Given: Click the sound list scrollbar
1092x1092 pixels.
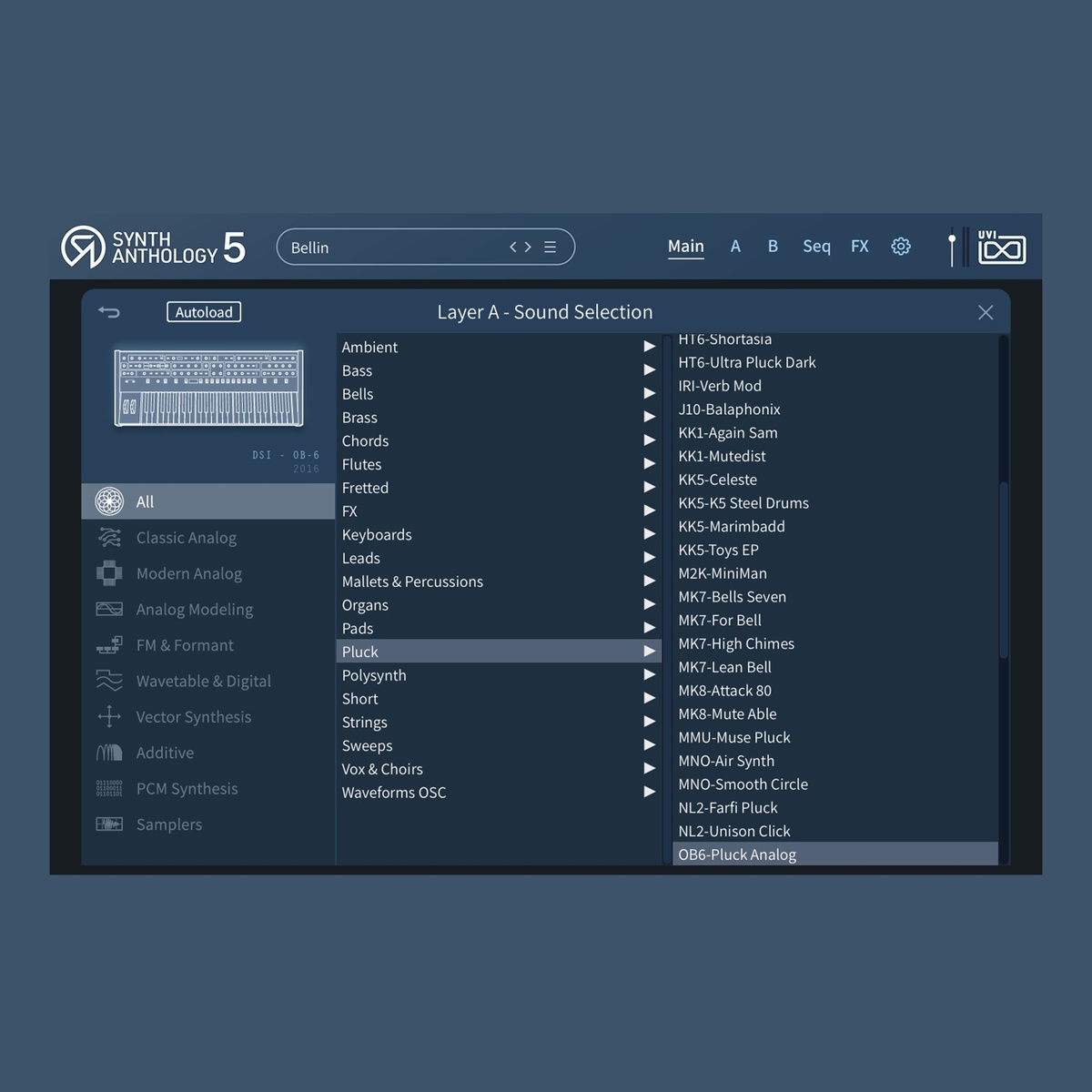Looking at the screenshot, I should click(1004, 570).
